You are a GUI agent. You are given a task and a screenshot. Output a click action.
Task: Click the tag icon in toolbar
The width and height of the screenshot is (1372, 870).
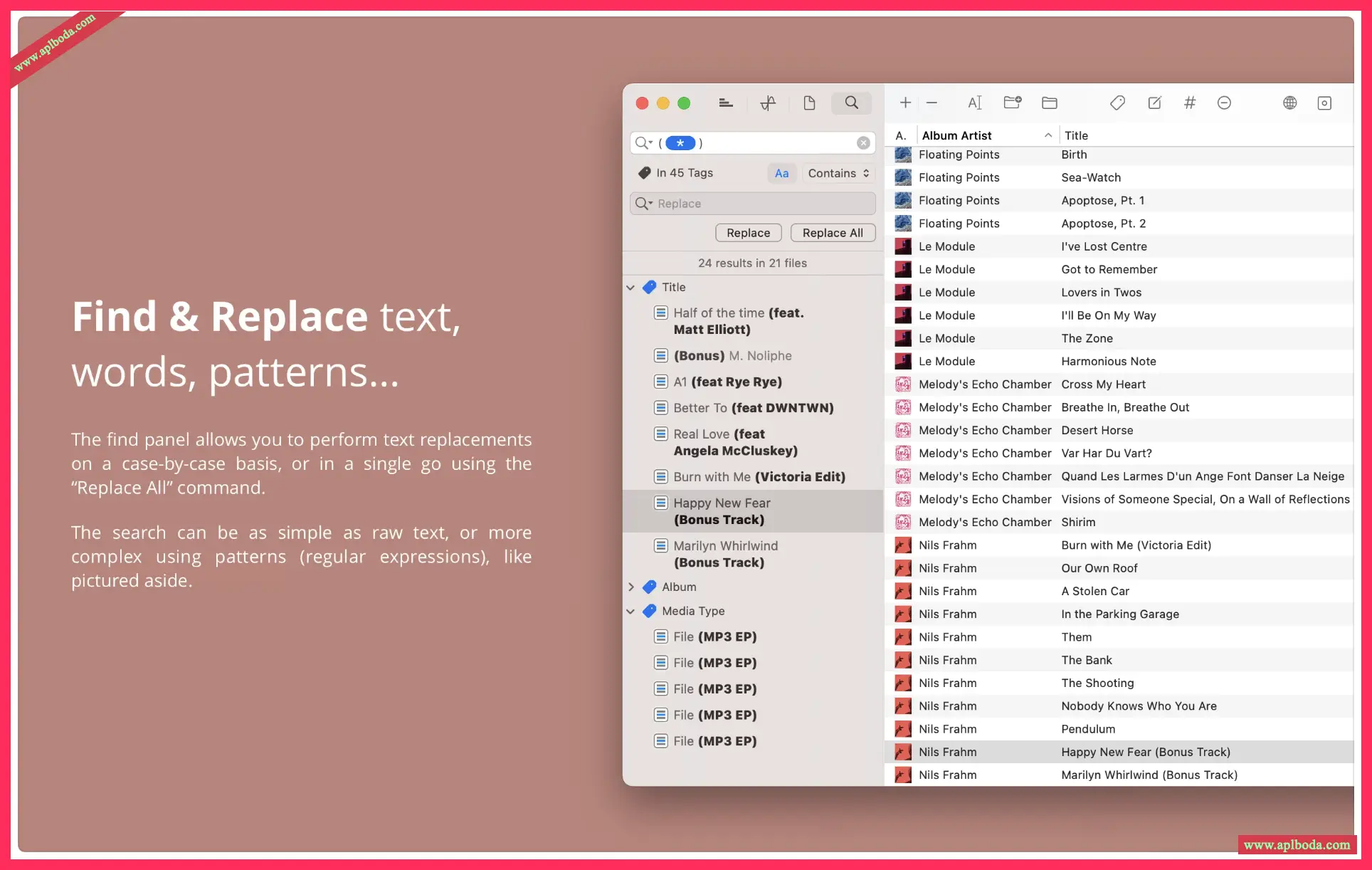(1117, 103)
